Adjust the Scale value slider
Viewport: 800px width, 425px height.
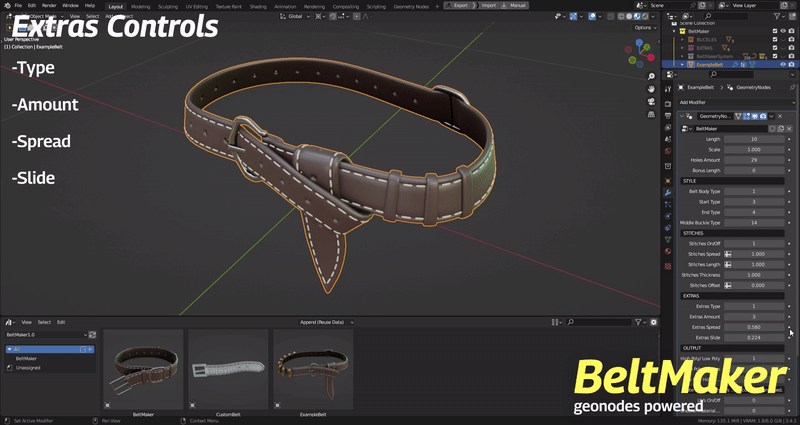pos(754,149)
